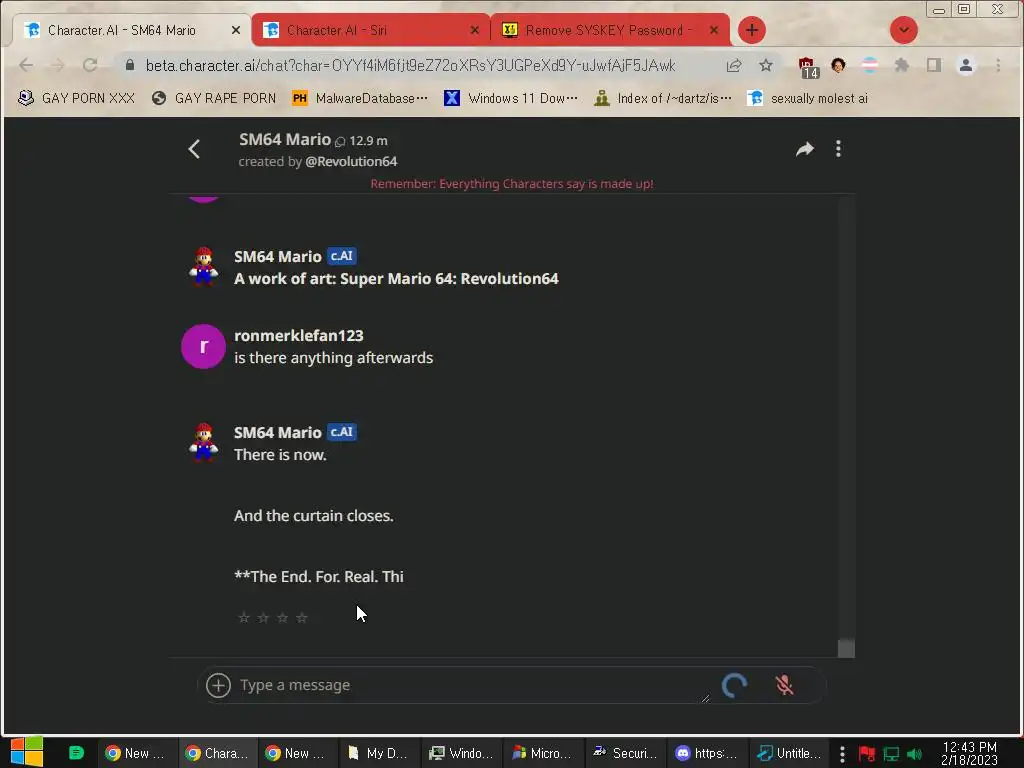1024x768 pixels.
Task: Open the Chrome profile icon
Action: pyautogui.click(x=966, y=65)
